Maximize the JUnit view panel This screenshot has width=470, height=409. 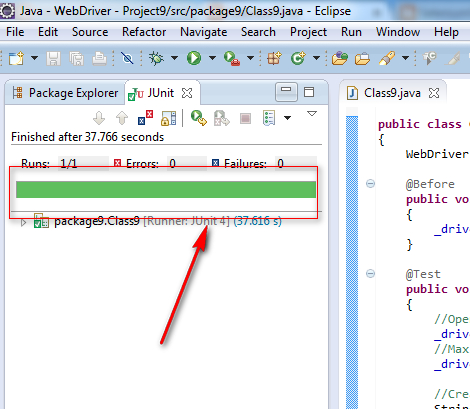click(309, 92)
